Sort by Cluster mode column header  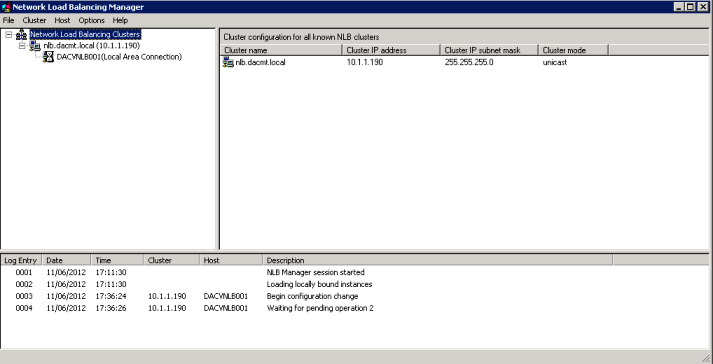[x=573, y=50]
